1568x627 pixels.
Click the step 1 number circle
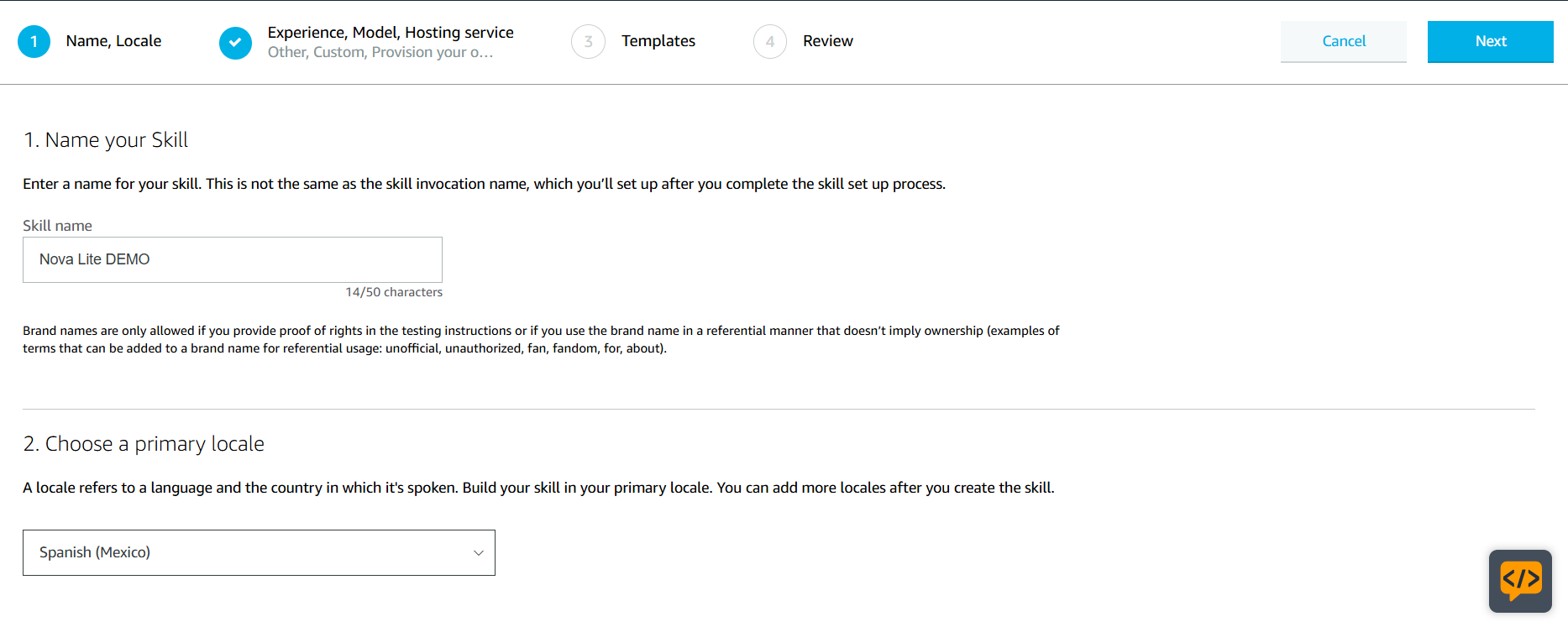click(34, 41)
